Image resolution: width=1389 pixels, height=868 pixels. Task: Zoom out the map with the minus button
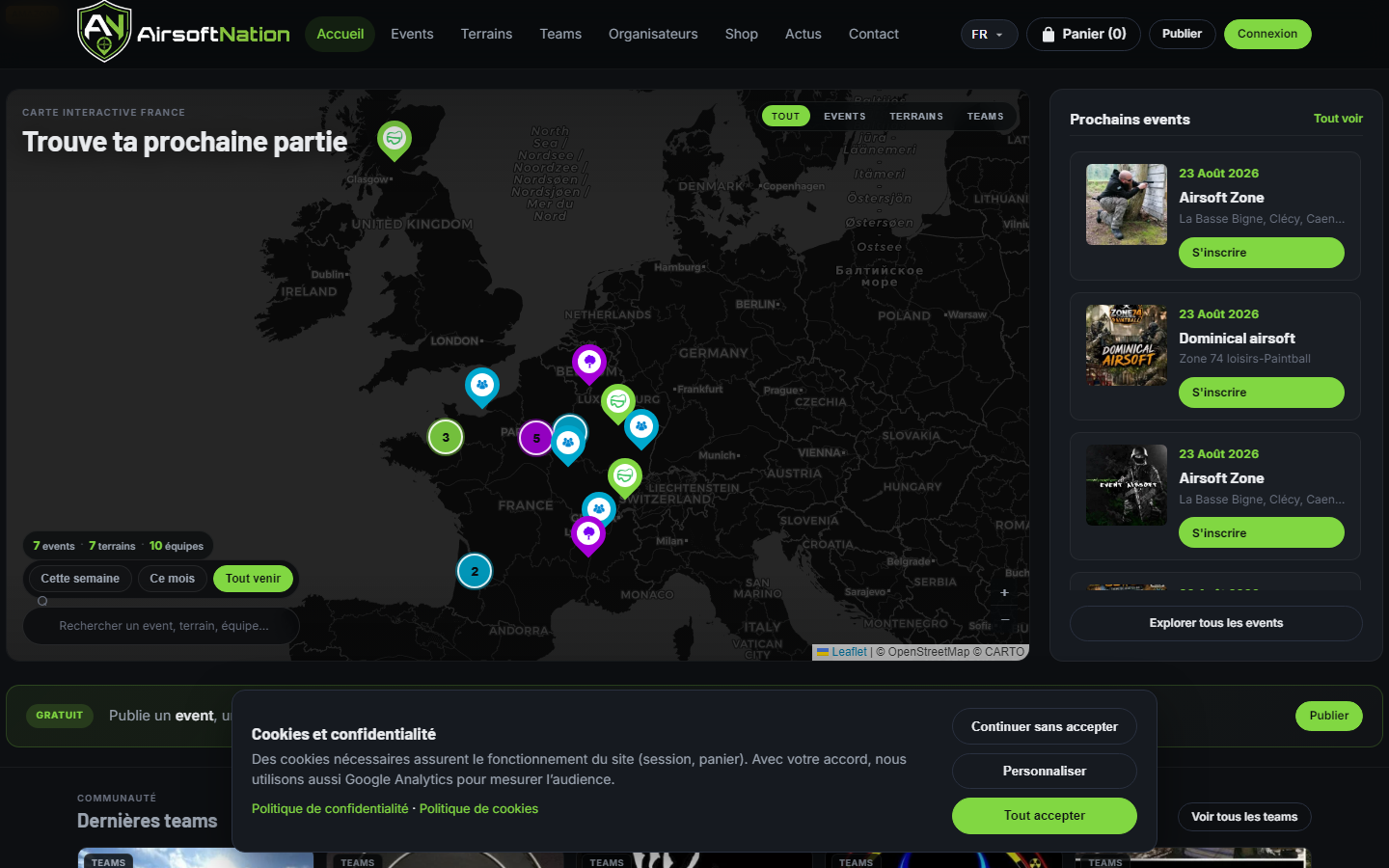[x=1004, y=619]
